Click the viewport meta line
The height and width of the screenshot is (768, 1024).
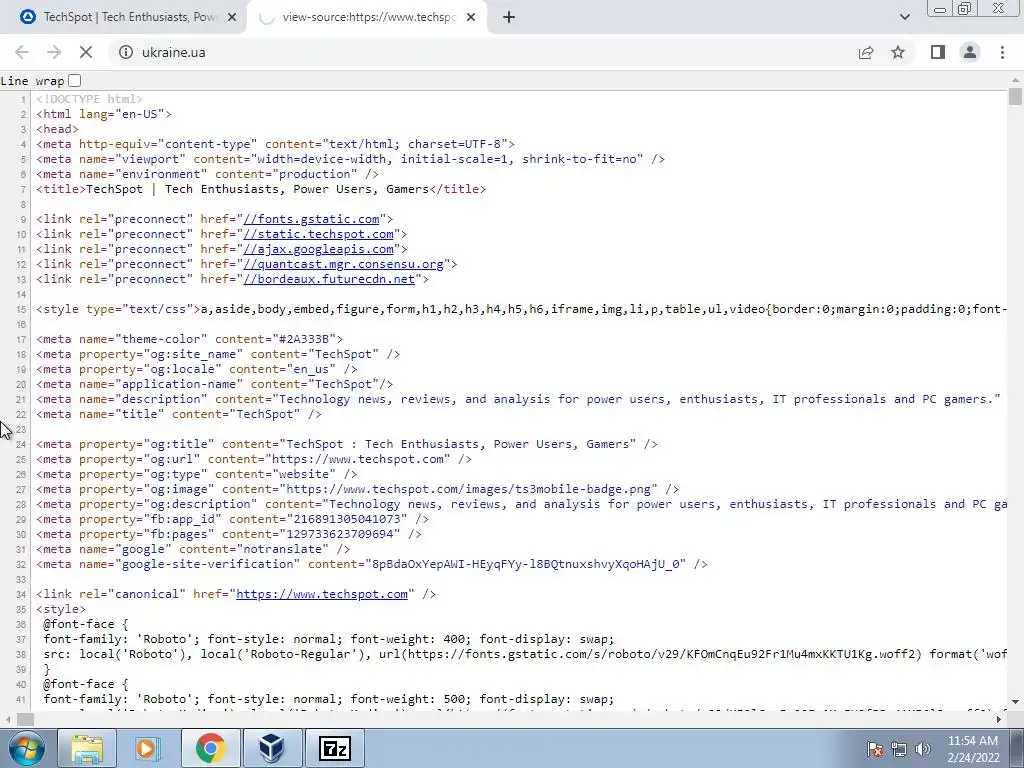click(351, 159)
